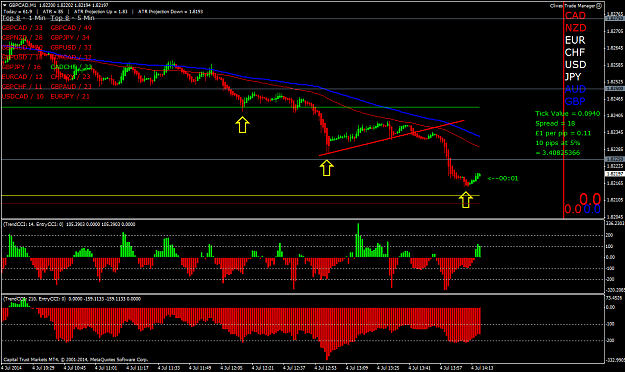Click the 10 pips at 5% text
Image resolution: width=625 pixels, height=372 pixels.
pos(558,143)
